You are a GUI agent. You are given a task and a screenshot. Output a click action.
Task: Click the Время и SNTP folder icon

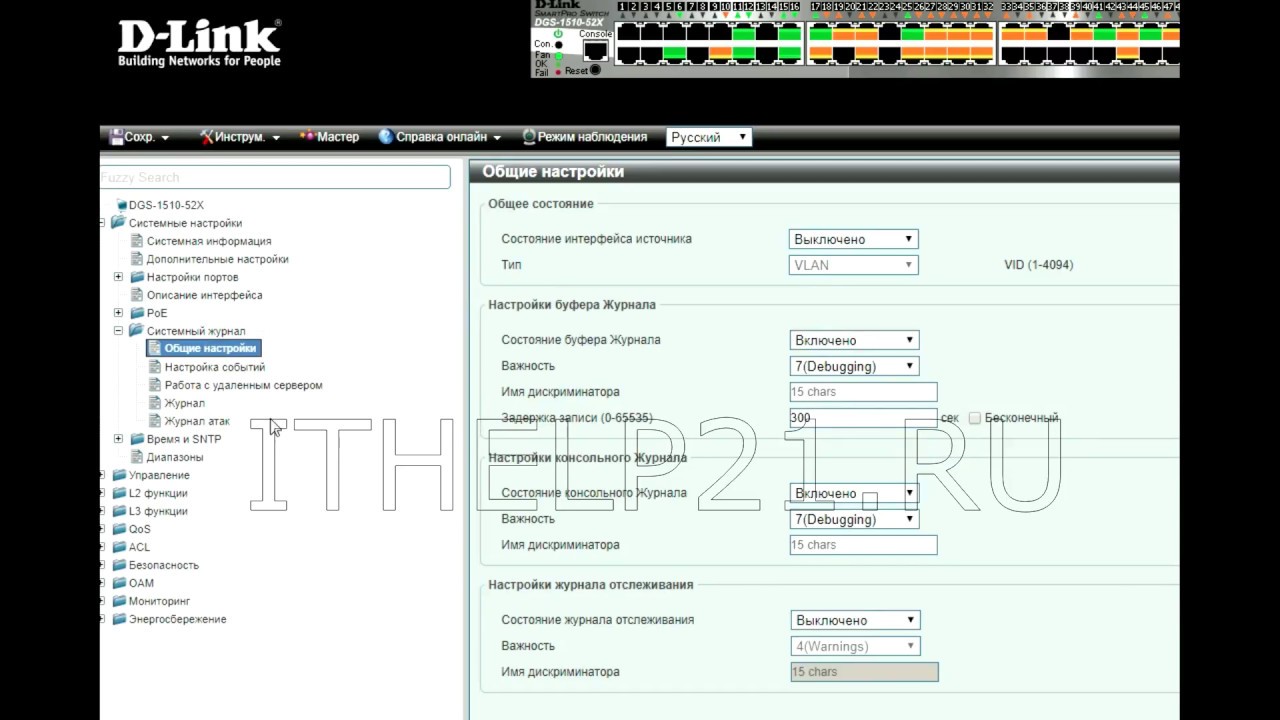tap(137, 439)
